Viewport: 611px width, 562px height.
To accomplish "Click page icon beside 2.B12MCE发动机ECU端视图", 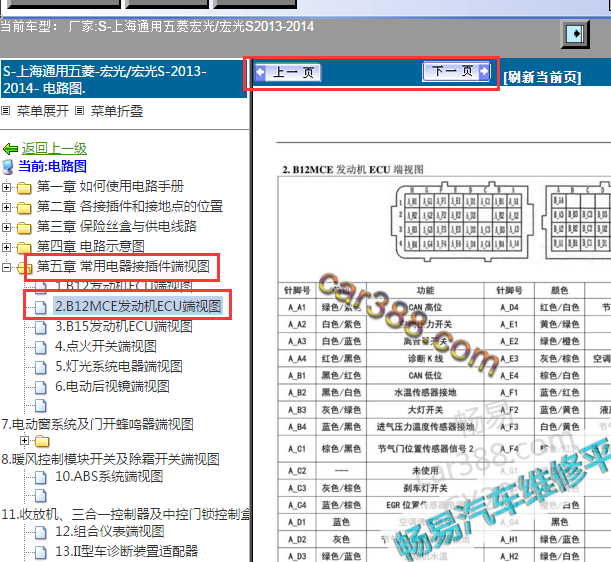I will pyautogui.click(x=41, y=307).
